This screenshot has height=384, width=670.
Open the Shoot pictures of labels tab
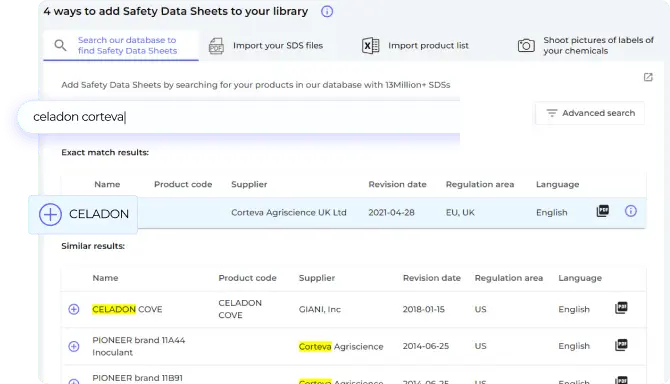(x=586, y=45)
